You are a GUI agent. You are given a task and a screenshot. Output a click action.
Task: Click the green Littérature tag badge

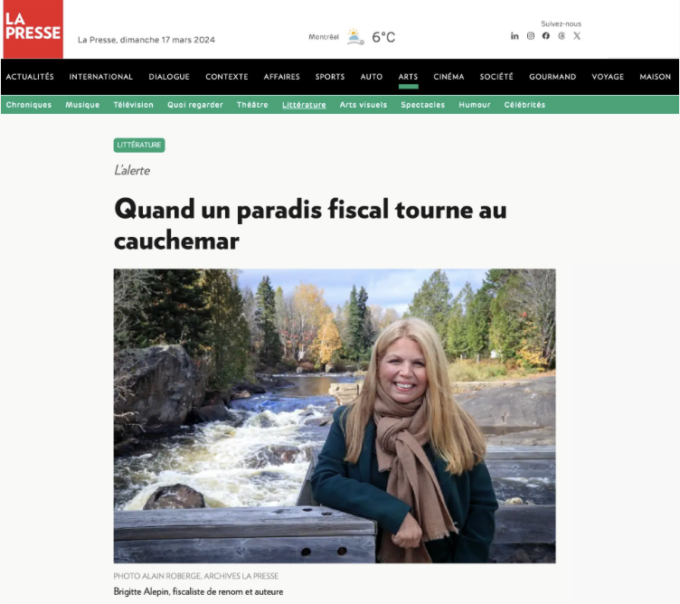pyautogui.click(x=139, y=145)
